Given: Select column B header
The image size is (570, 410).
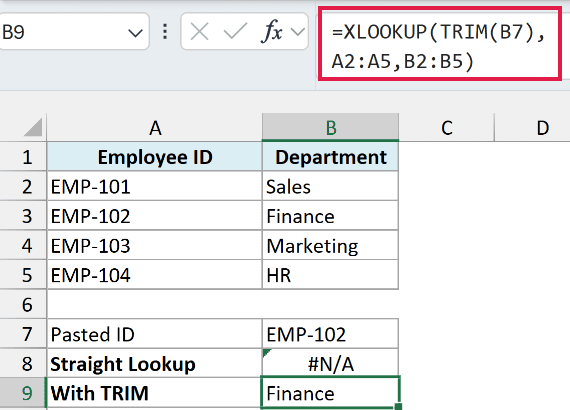Looking at the screenshot, I should pyautogui.click(x=330, y=128).
